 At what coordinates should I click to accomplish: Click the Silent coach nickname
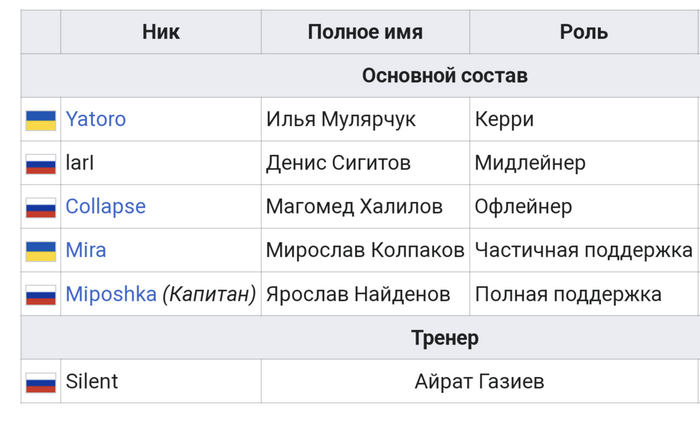coord(92,381)
